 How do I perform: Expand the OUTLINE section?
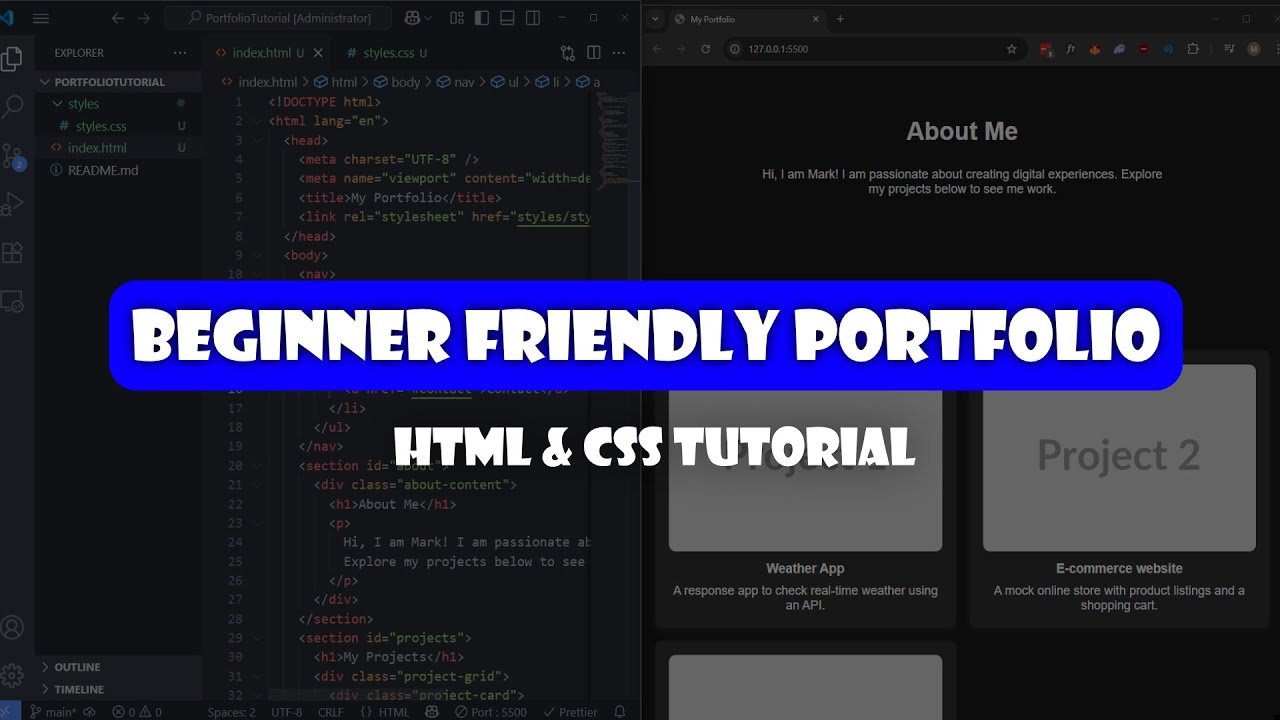coord(77,667)
